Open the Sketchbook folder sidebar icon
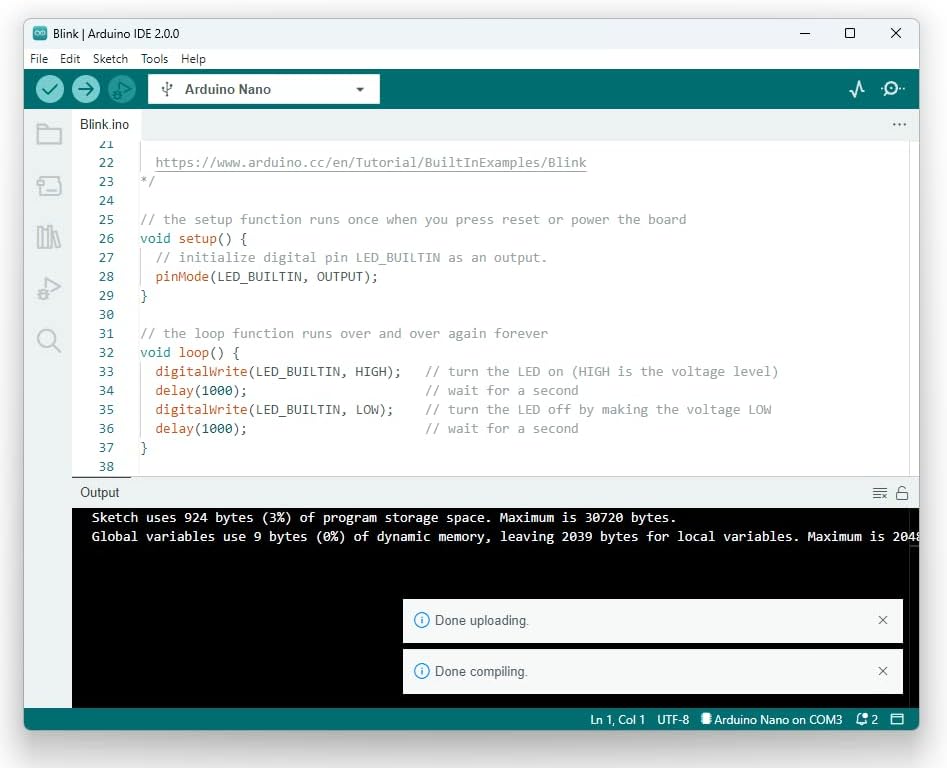 [x=49, y=134]
